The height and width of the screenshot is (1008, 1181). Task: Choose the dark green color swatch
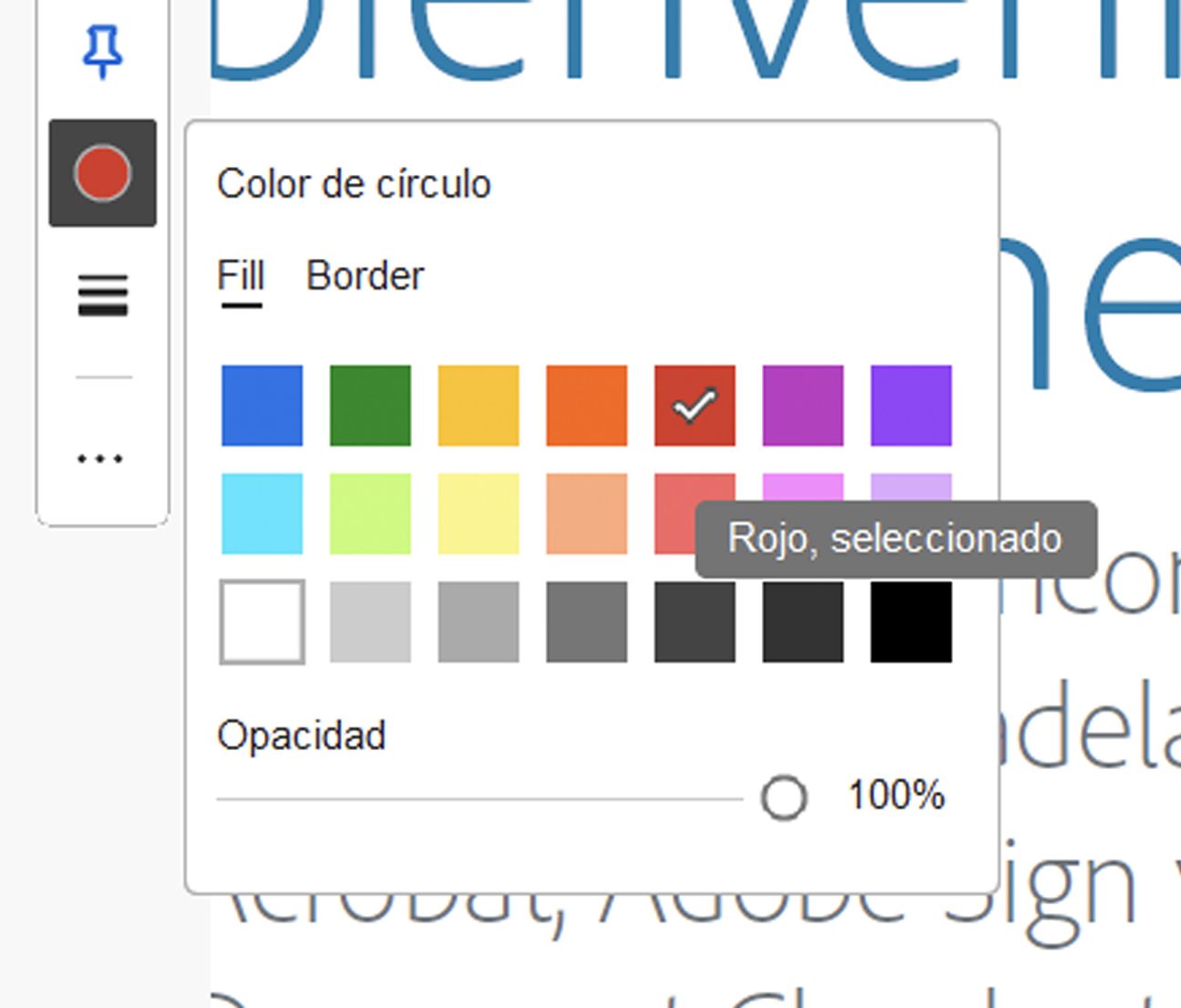369,405
